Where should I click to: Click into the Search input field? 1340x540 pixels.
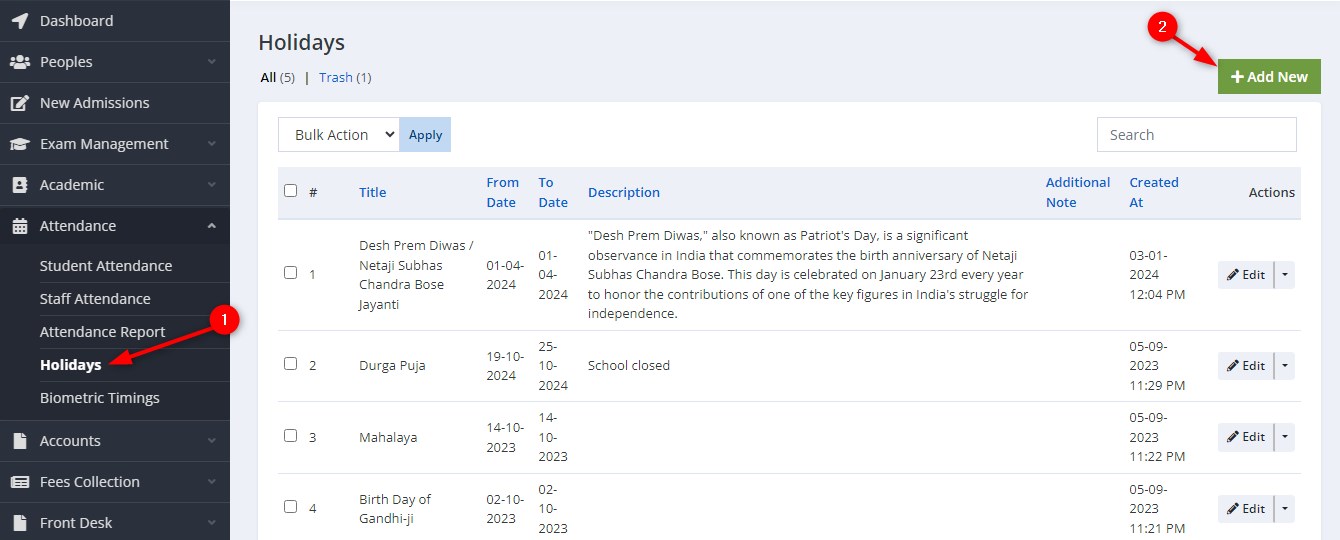coord(1197,135)
